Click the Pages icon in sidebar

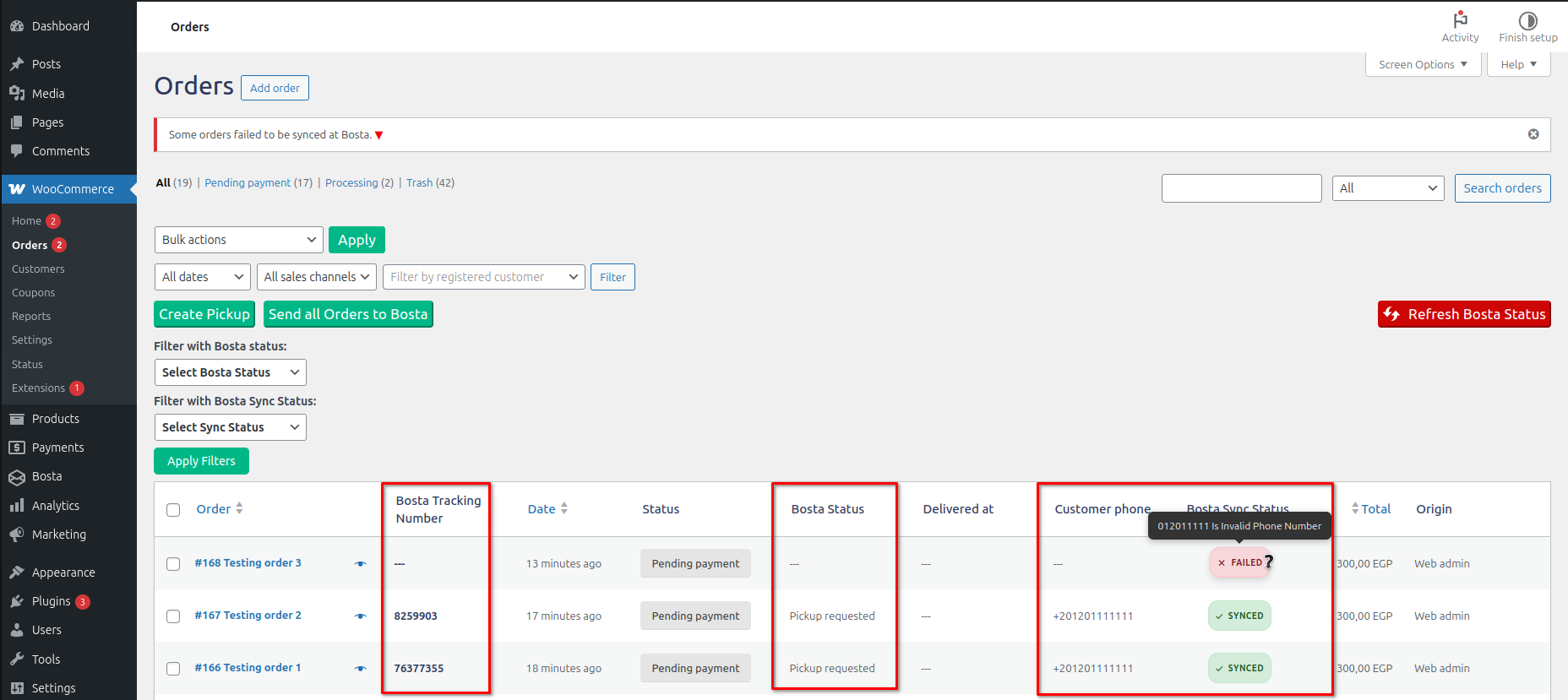pos(17,122)
